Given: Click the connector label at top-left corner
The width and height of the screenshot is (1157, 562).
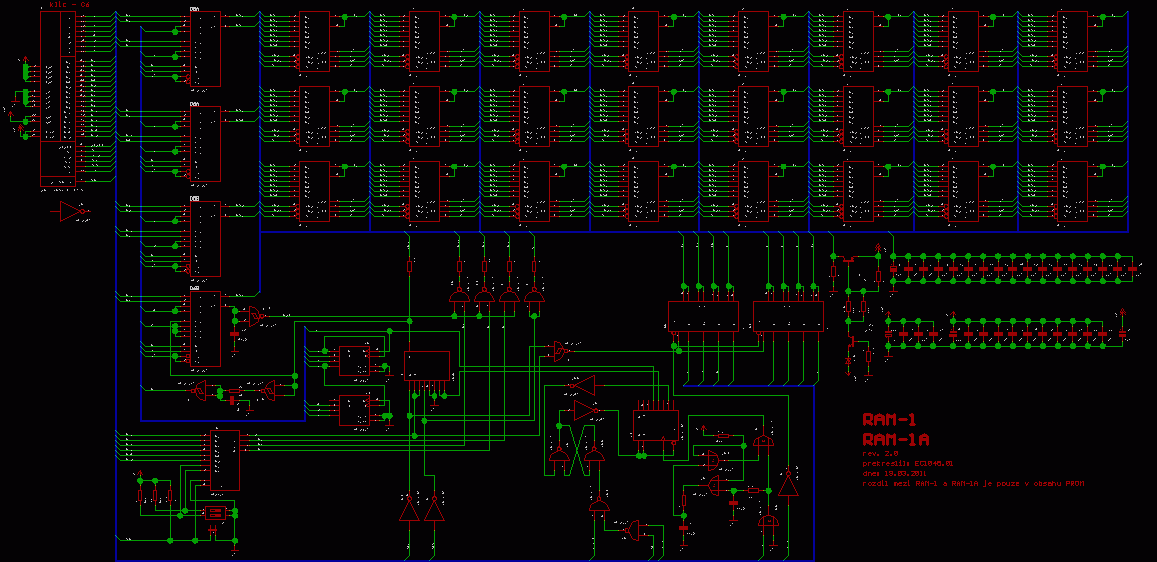Looking at the screenshot, I should pos(69,5).
